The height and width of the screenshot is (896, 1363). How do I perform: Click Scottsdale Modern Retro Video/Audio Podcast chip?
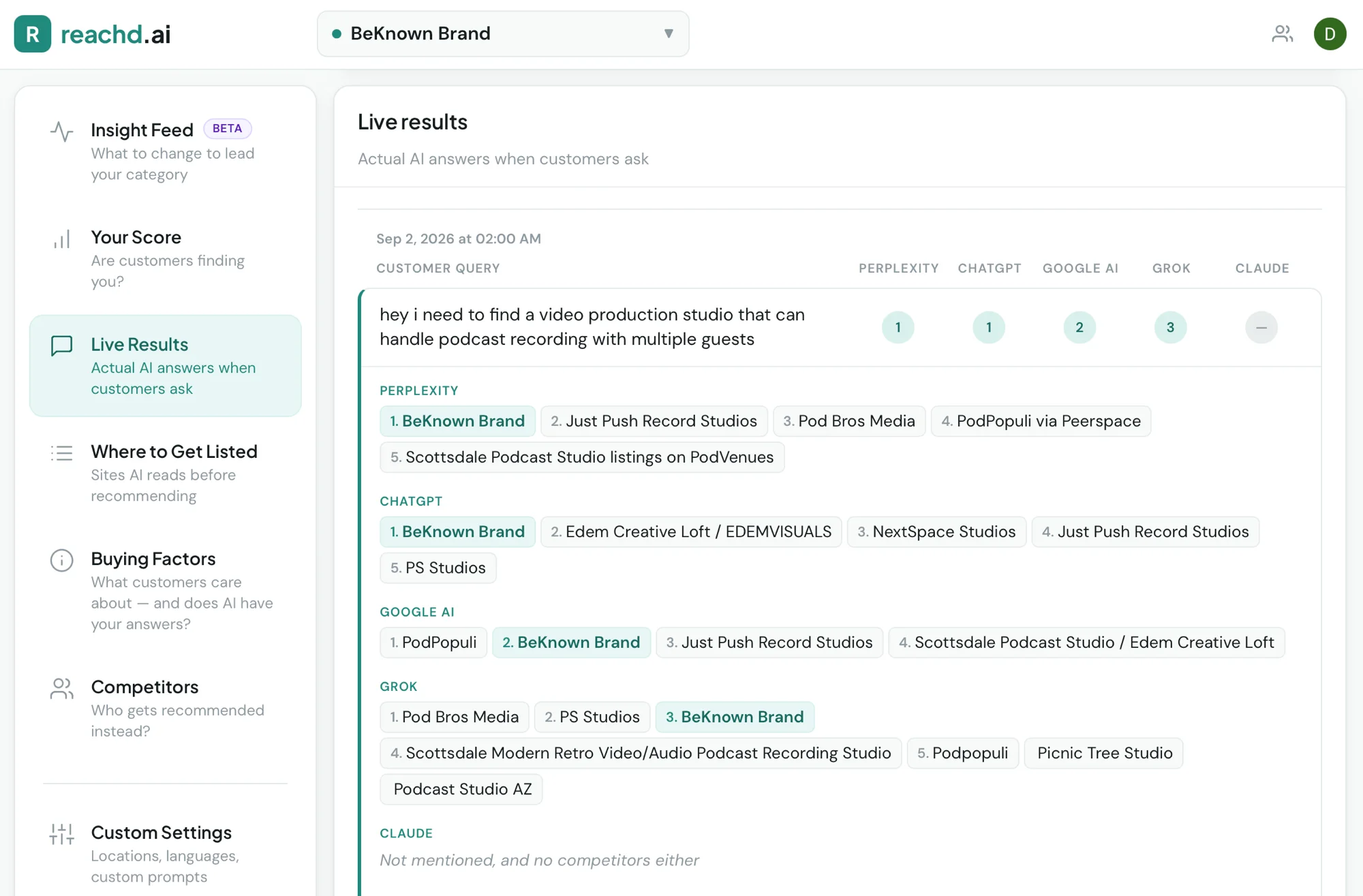click(641, 753)
